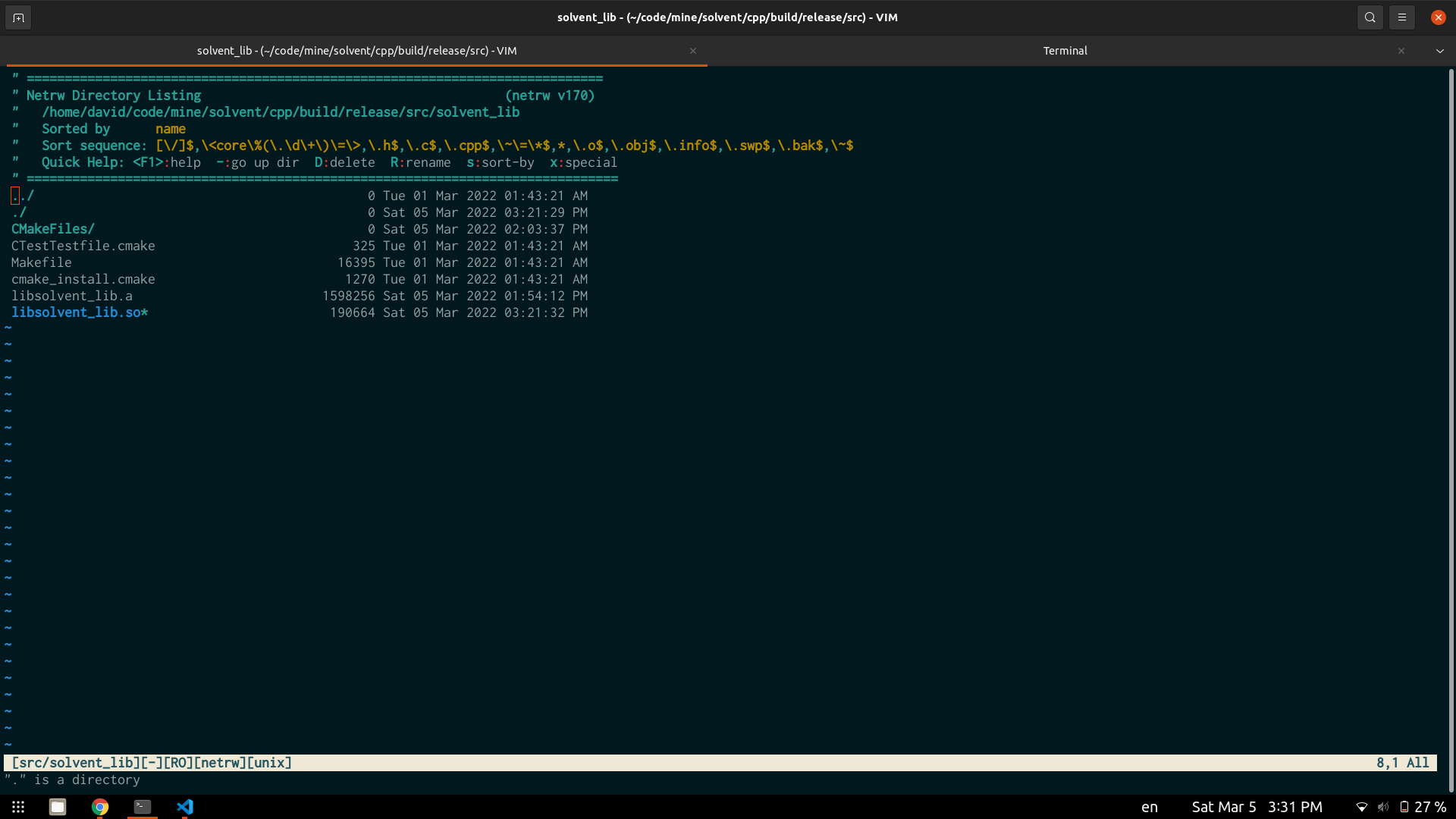
Task: Switch to the Terminal tab
Action: [1065, 51]
